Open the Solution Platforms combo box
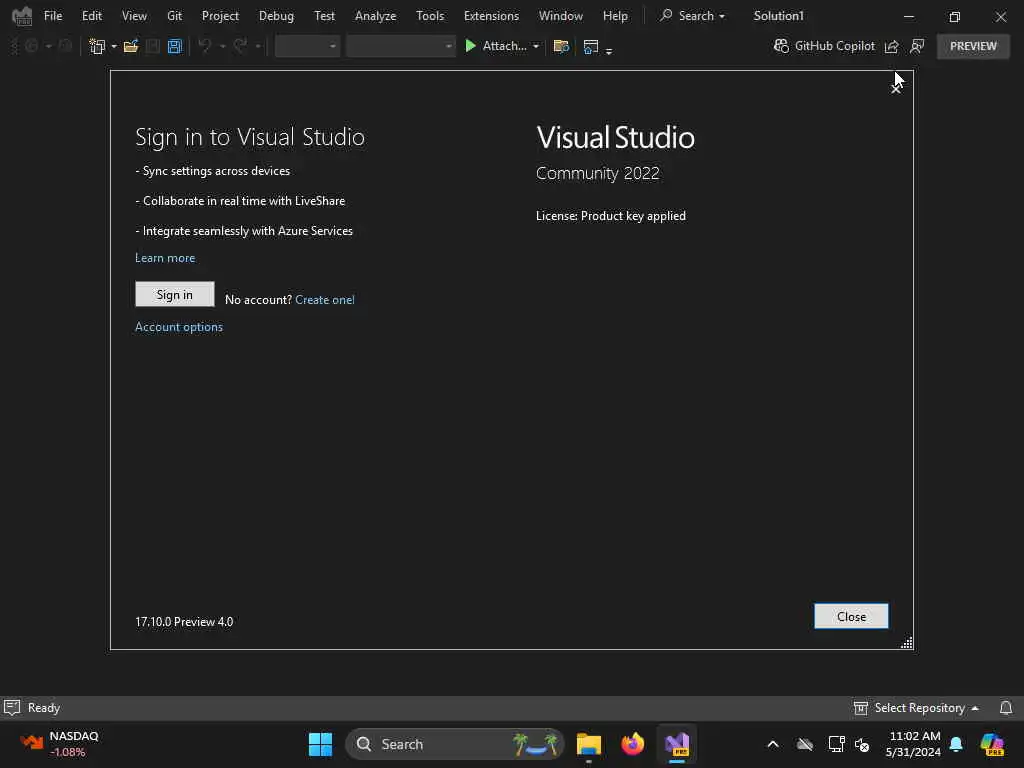The image size is (1024, 768). pyautogui.click(x=400, y=46)
